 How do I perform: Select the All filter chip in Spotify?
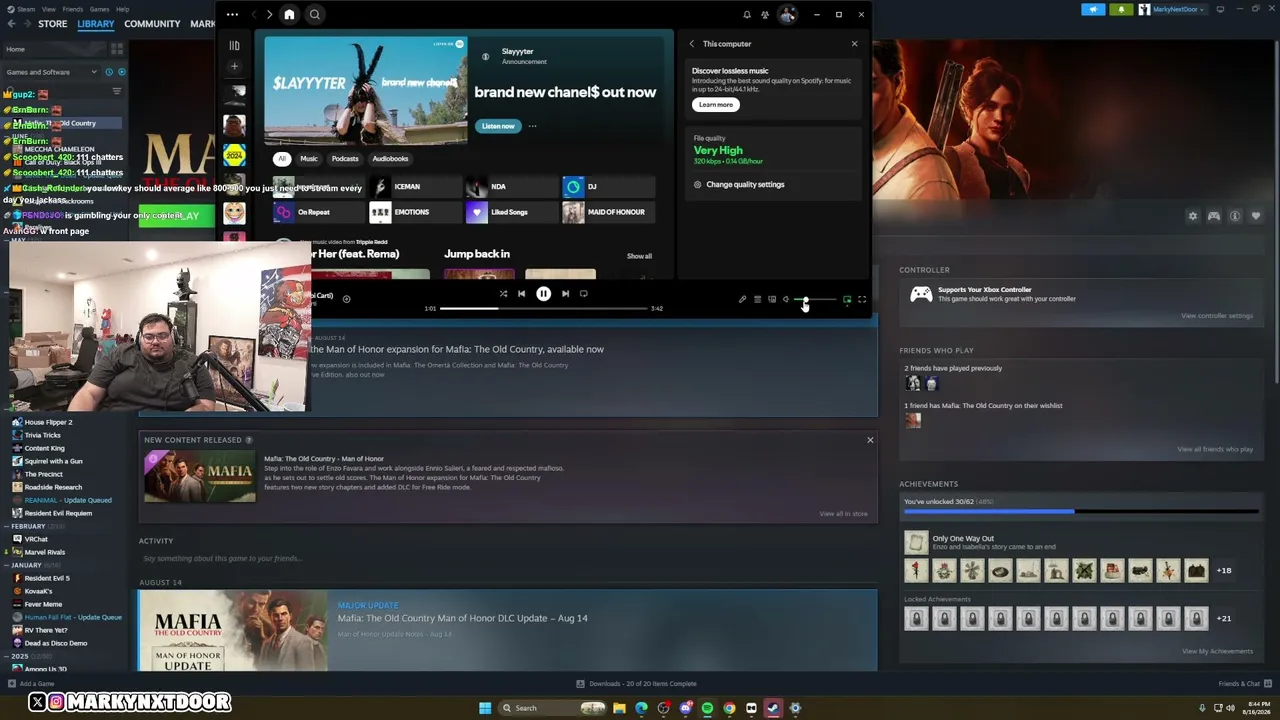[282, 159]
